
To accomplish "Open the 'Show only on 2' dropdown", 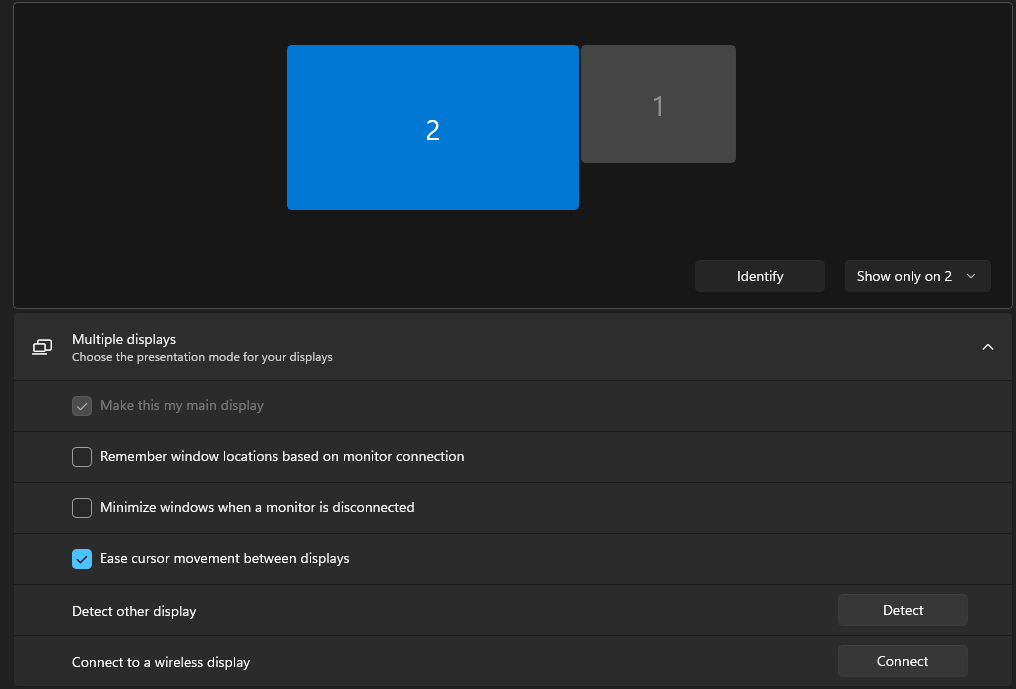I will coord(917,276).
